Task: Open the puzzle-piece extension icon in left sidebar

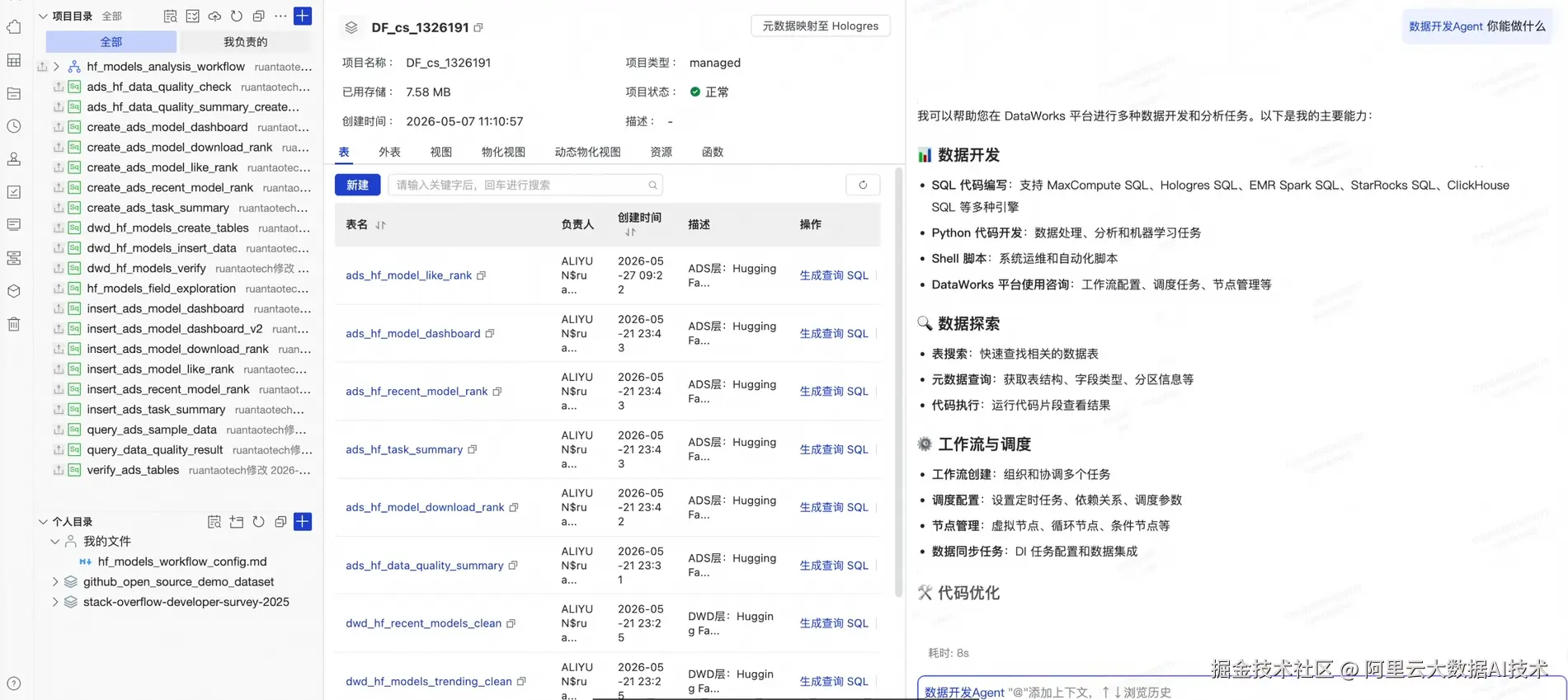Action: (x=14, y=27)
